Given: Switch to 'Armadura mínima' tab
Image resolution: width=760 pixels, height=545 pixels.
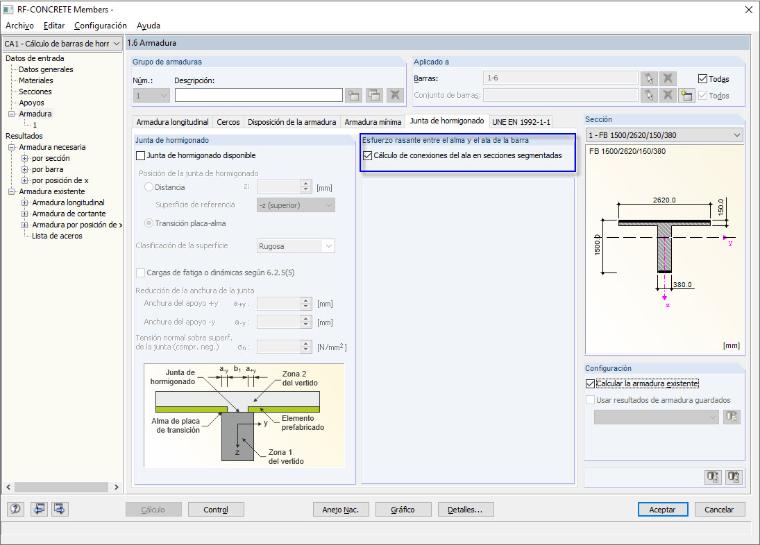Looking at the screenshot, I should (x=373, y=122).
